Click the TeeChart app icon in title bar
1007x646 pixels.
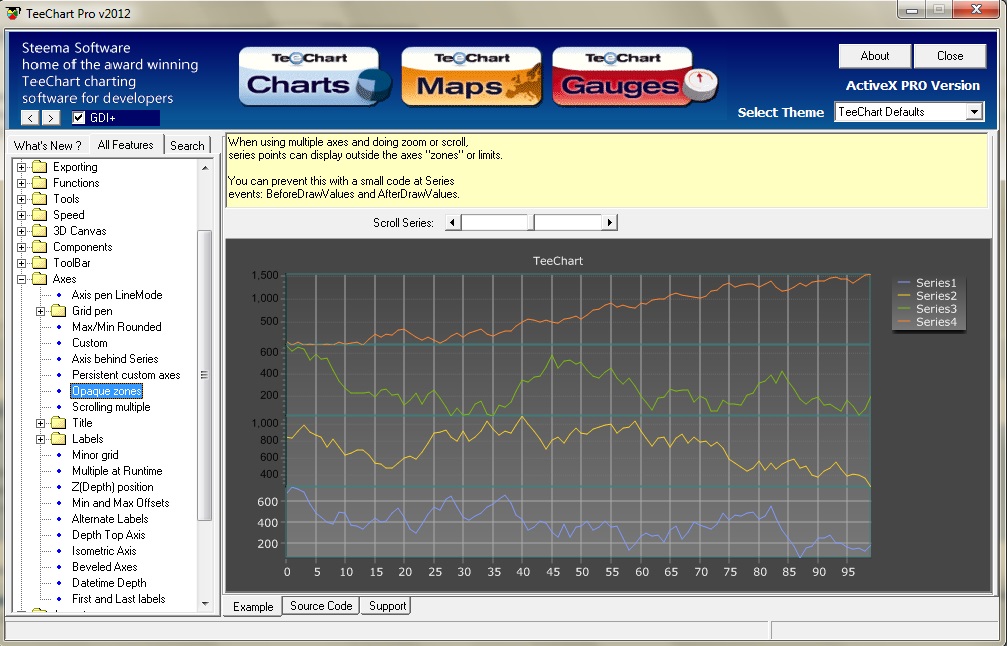(13, 13)
